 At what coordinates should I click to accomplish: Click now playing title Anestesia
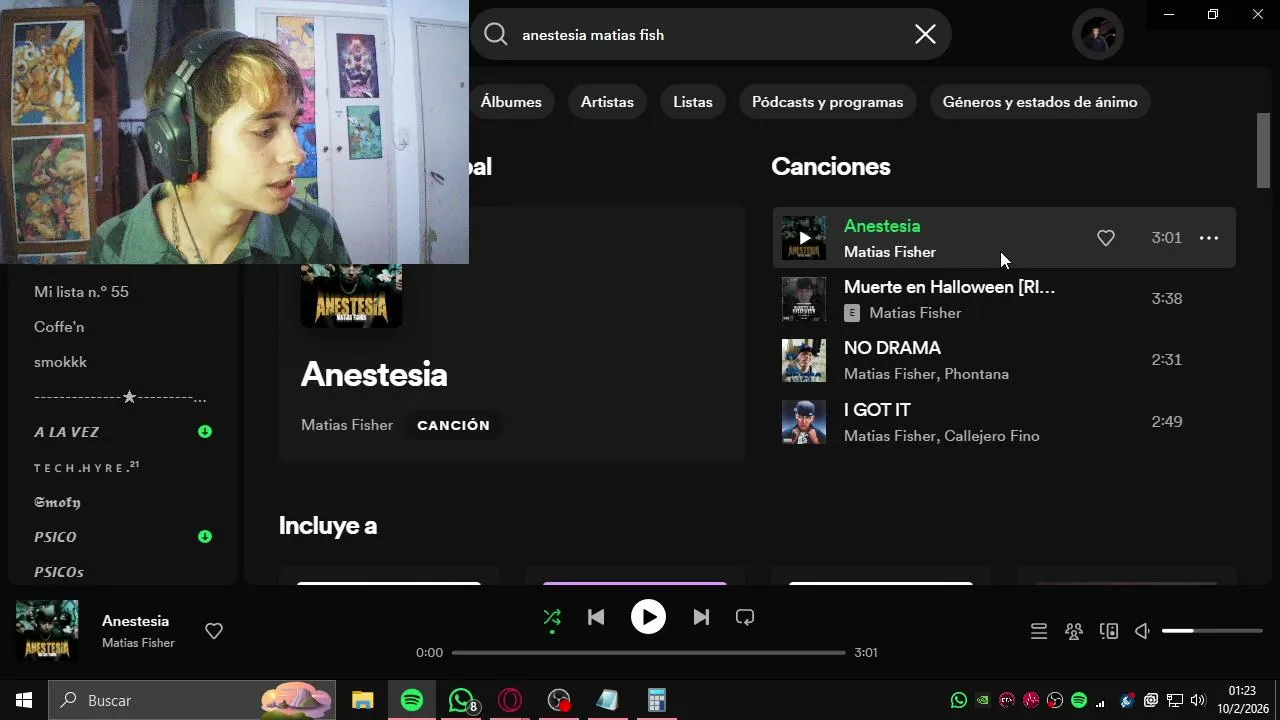click(x=135, y=621)
